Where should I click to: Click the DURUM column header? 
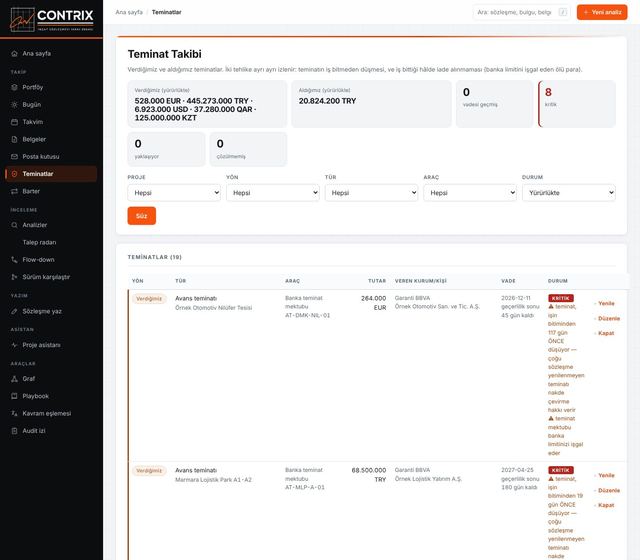point(558,281)
